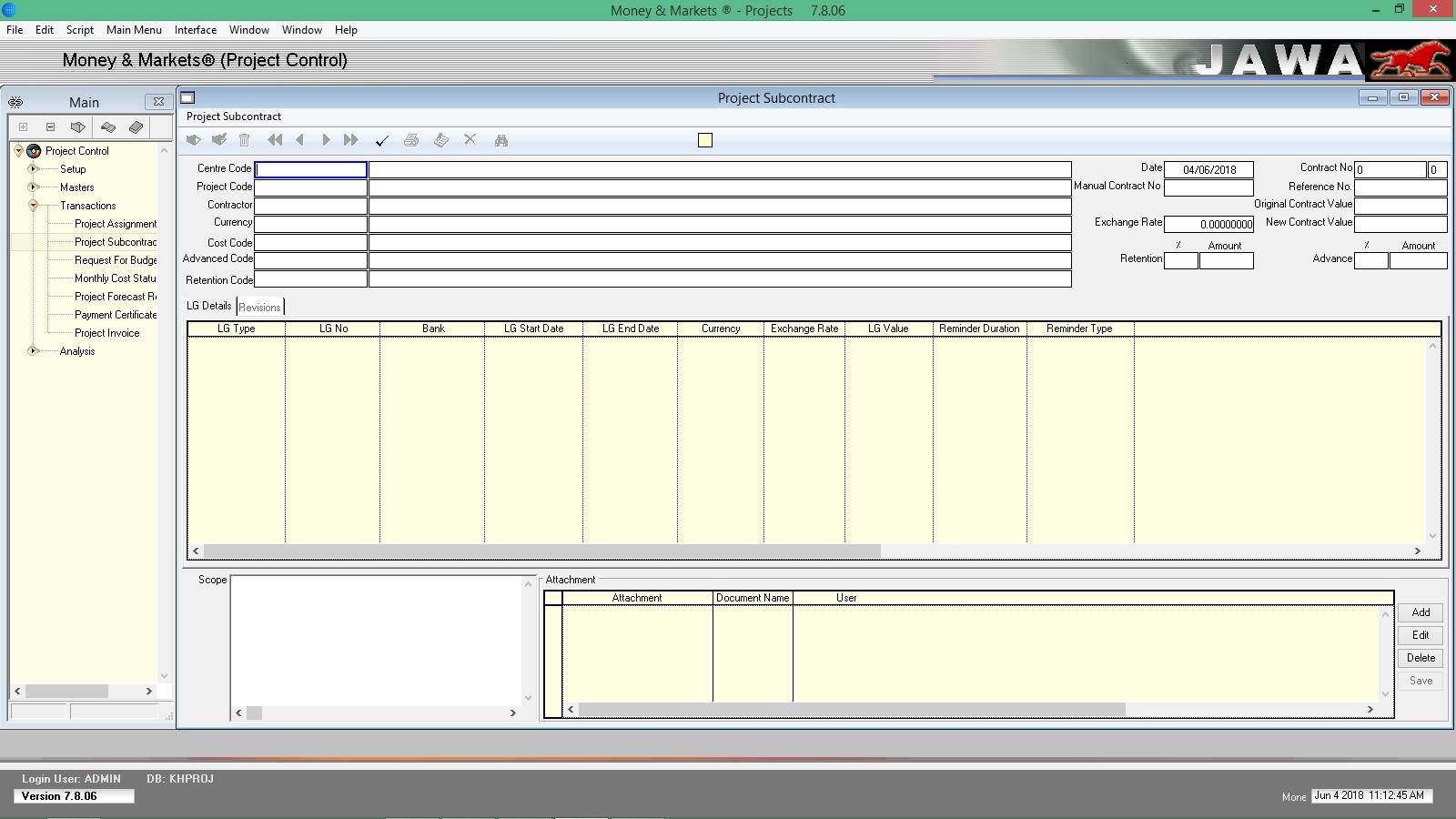The width and height of the screenshot is (1456, 819).
Task: Click the expand-all plus icon in Main panel
Action: pyautogui.click(x=24, y=127)
